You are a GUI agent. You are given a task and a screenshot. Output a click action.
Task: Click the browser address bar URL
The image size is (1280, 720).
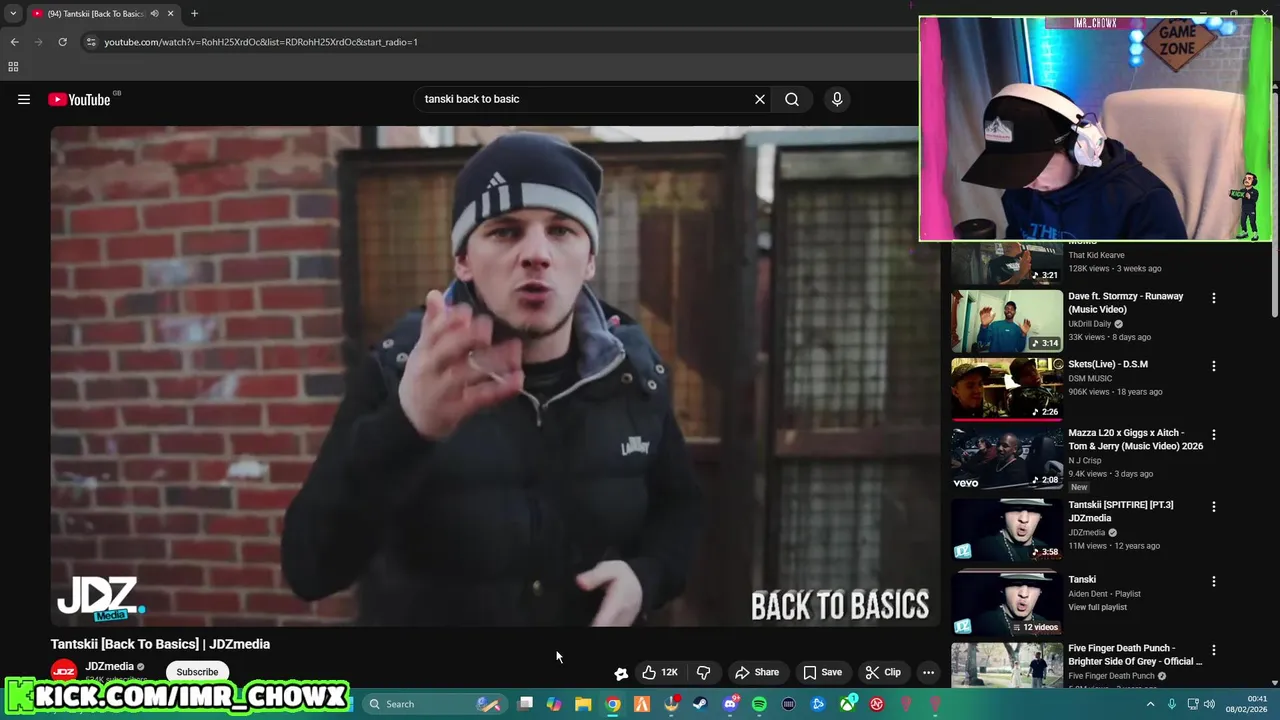[261, 42]
